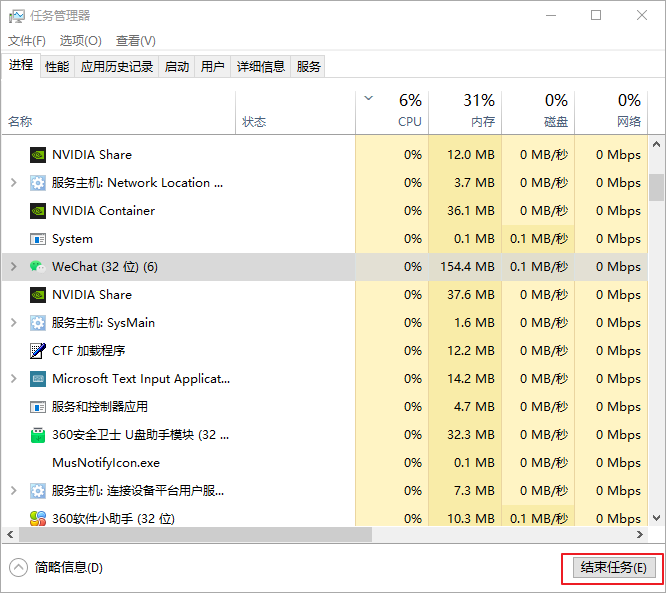Viewport: 666px width, 593px height.
Task: Switch to the 进程 tab
Action: click(x=21, y=65)
